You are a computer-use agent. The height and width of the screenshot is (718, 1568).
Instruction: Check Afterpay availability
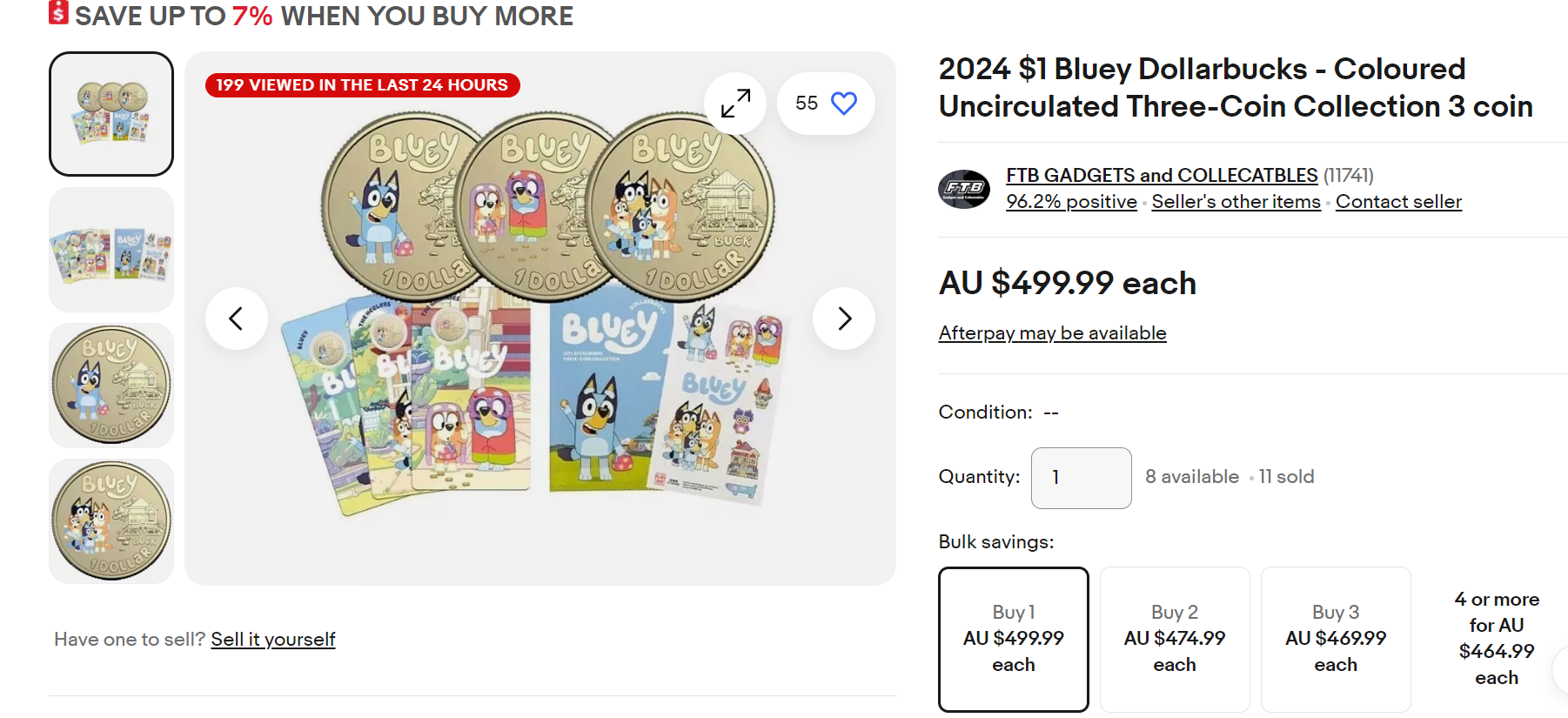(x=1051, y=332)
